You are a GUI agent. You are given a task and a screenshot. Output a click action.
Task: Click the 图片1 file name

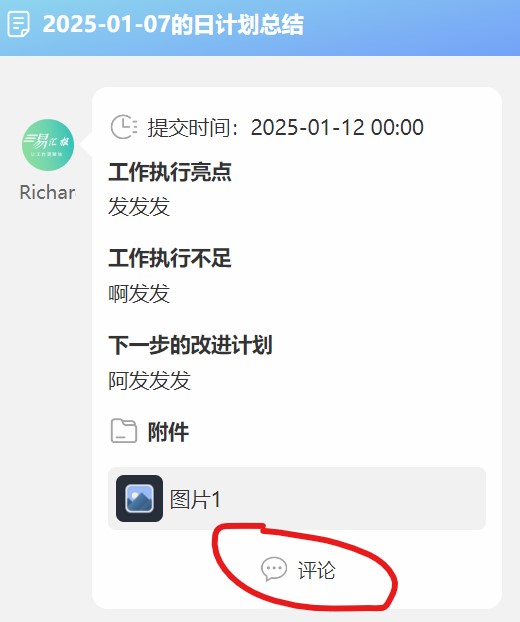pyautogui.click(x=195, y=499)
